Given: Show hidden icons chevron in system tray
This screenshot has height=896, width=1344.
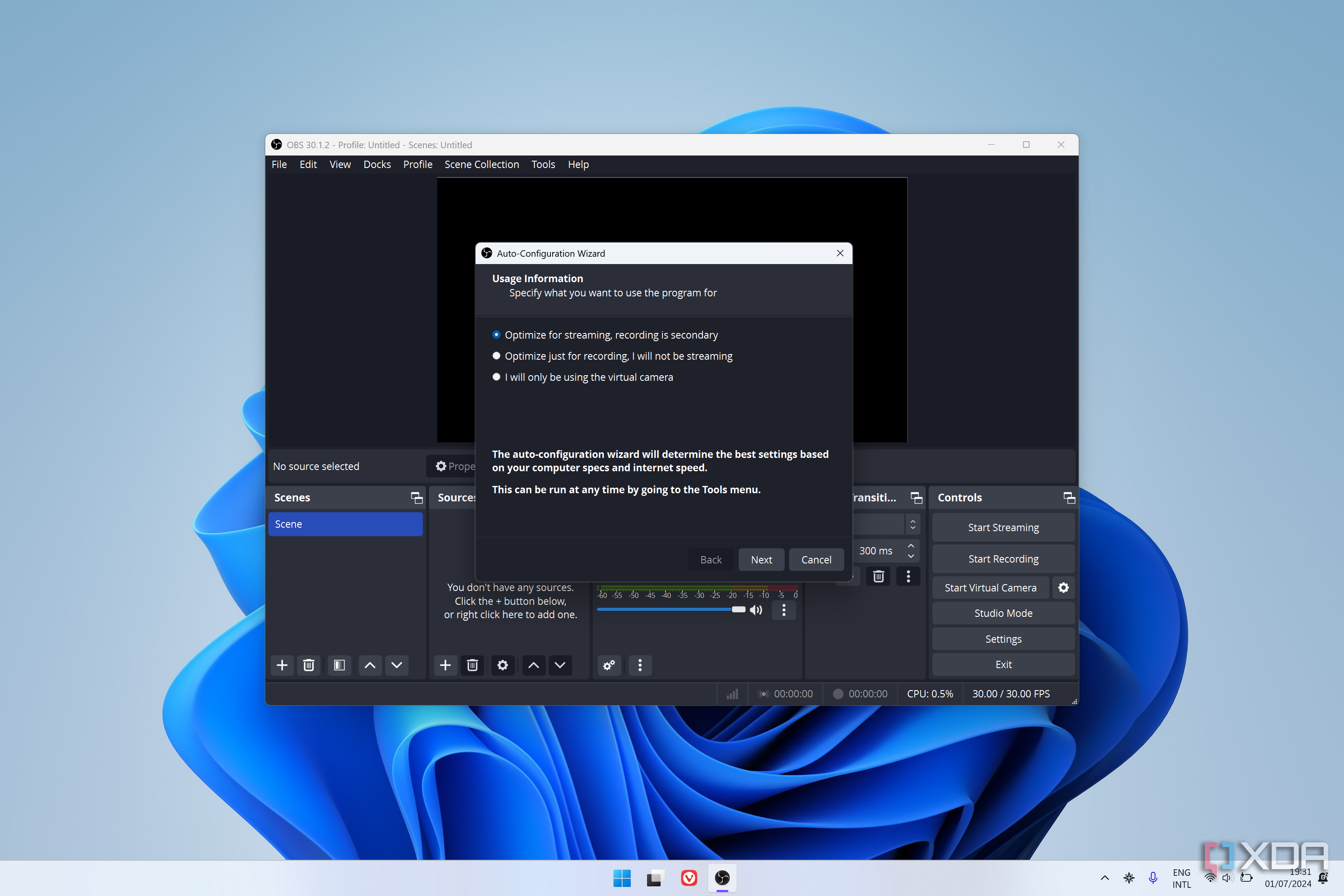Looking at the screenshot, I should (1104, 878).
